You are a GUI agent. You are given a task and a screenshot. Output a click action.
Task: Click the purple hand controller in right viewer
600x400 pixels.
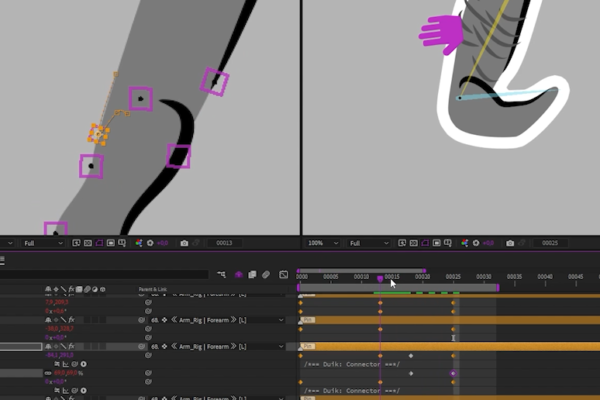439,32
